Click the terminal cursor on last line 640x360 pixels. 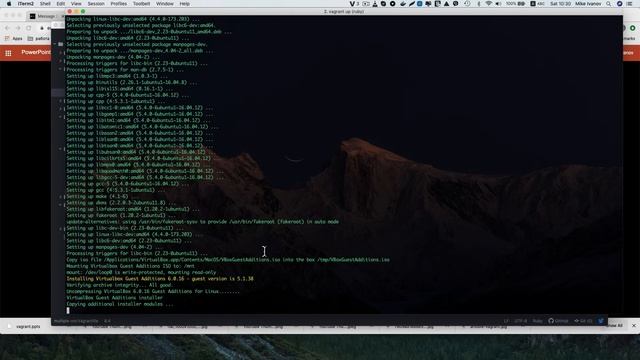coord(68,310)
